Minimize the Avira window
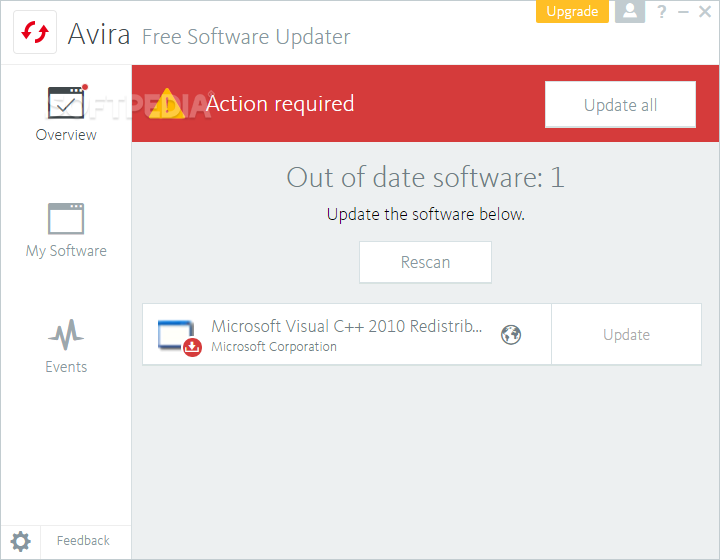720x560 pixels. 683,11
